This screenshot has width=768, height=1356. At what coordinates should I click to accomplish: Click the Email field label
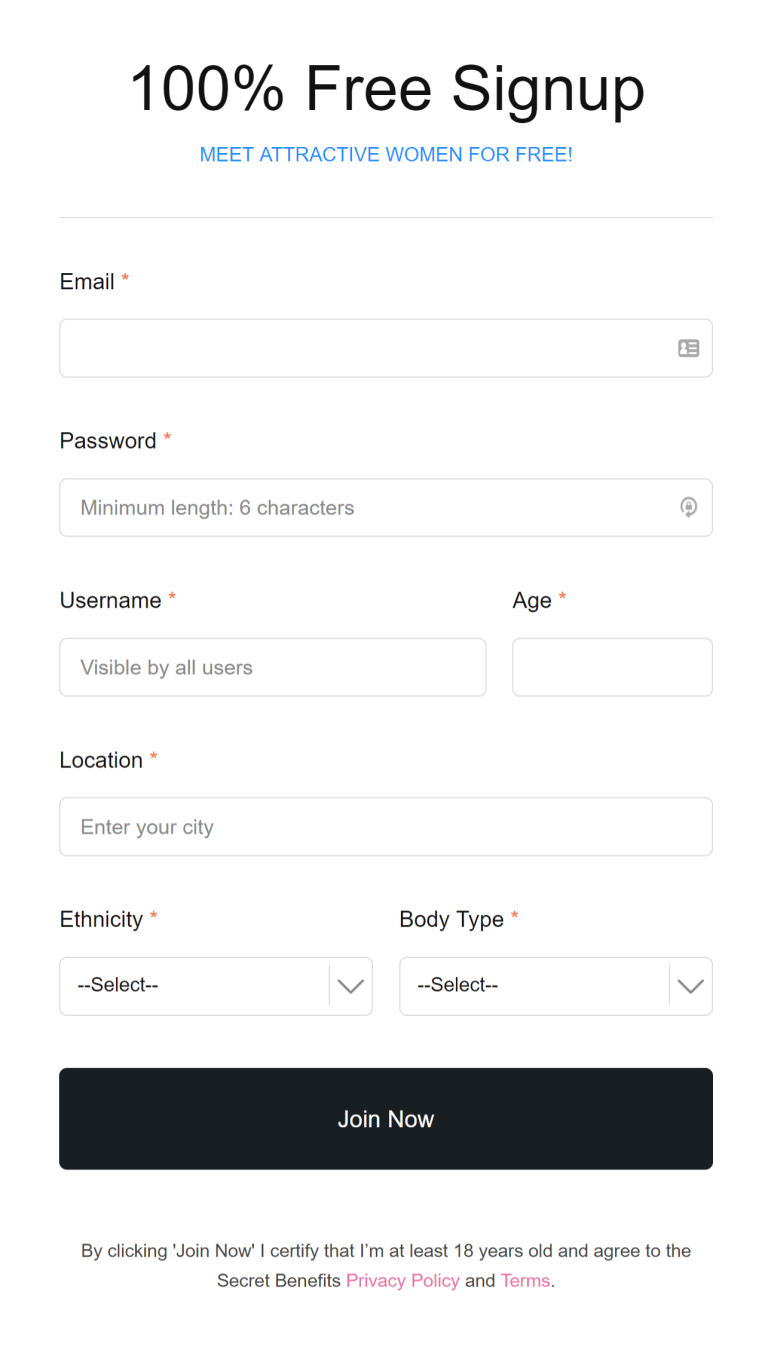(87, 282)
